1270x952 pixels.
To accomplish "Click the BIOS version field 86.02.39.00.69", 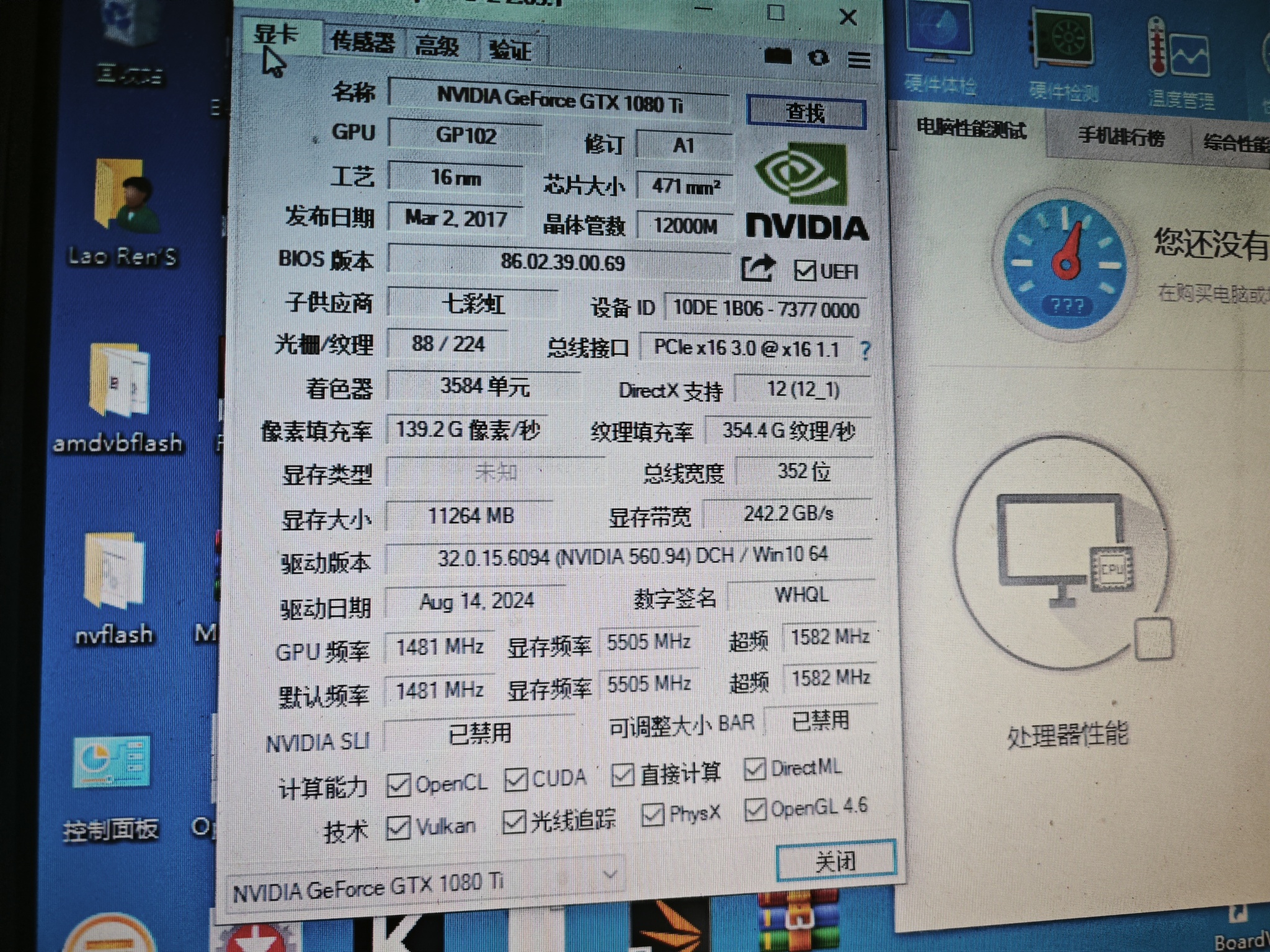I will click(561, 262).
